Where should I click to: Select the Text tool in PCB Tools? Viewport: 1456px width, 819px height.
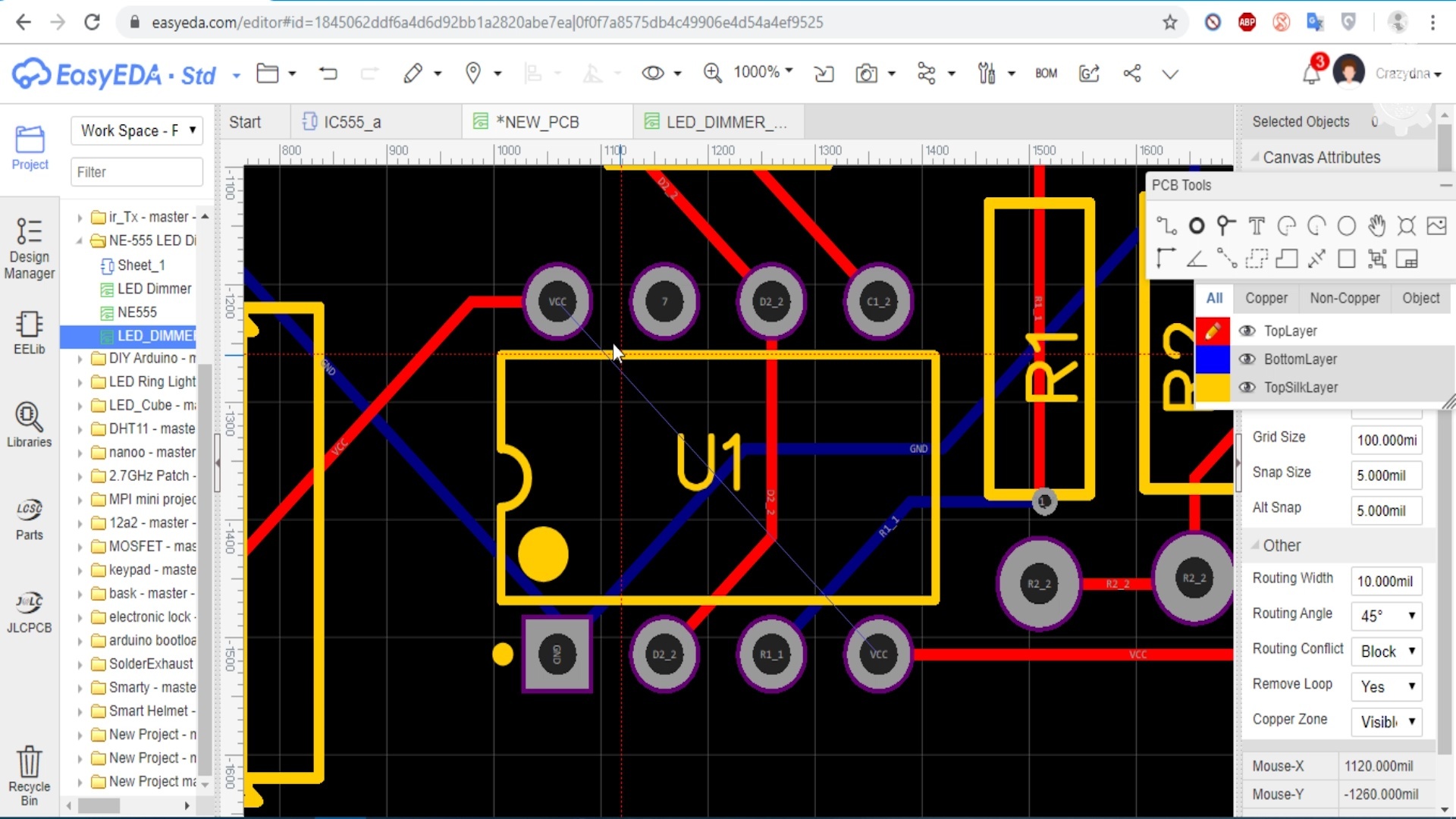click(x=1256, y=225)
